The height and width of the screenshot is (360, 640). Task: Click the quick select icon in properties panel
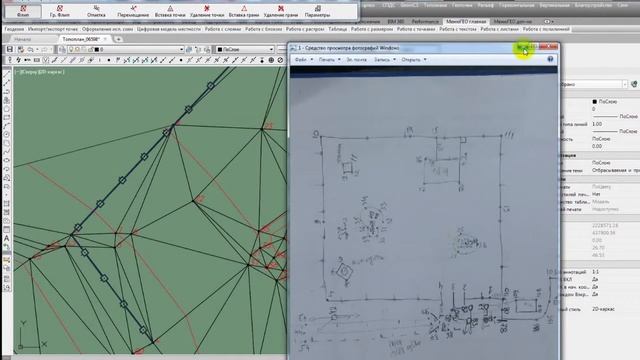pyautogui.click(x=634, y=84)
